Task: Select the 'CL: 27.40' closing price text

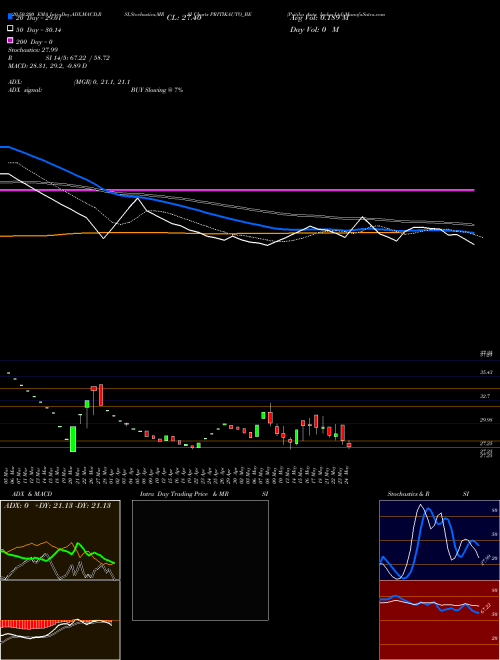Action: tap(184, 18)
